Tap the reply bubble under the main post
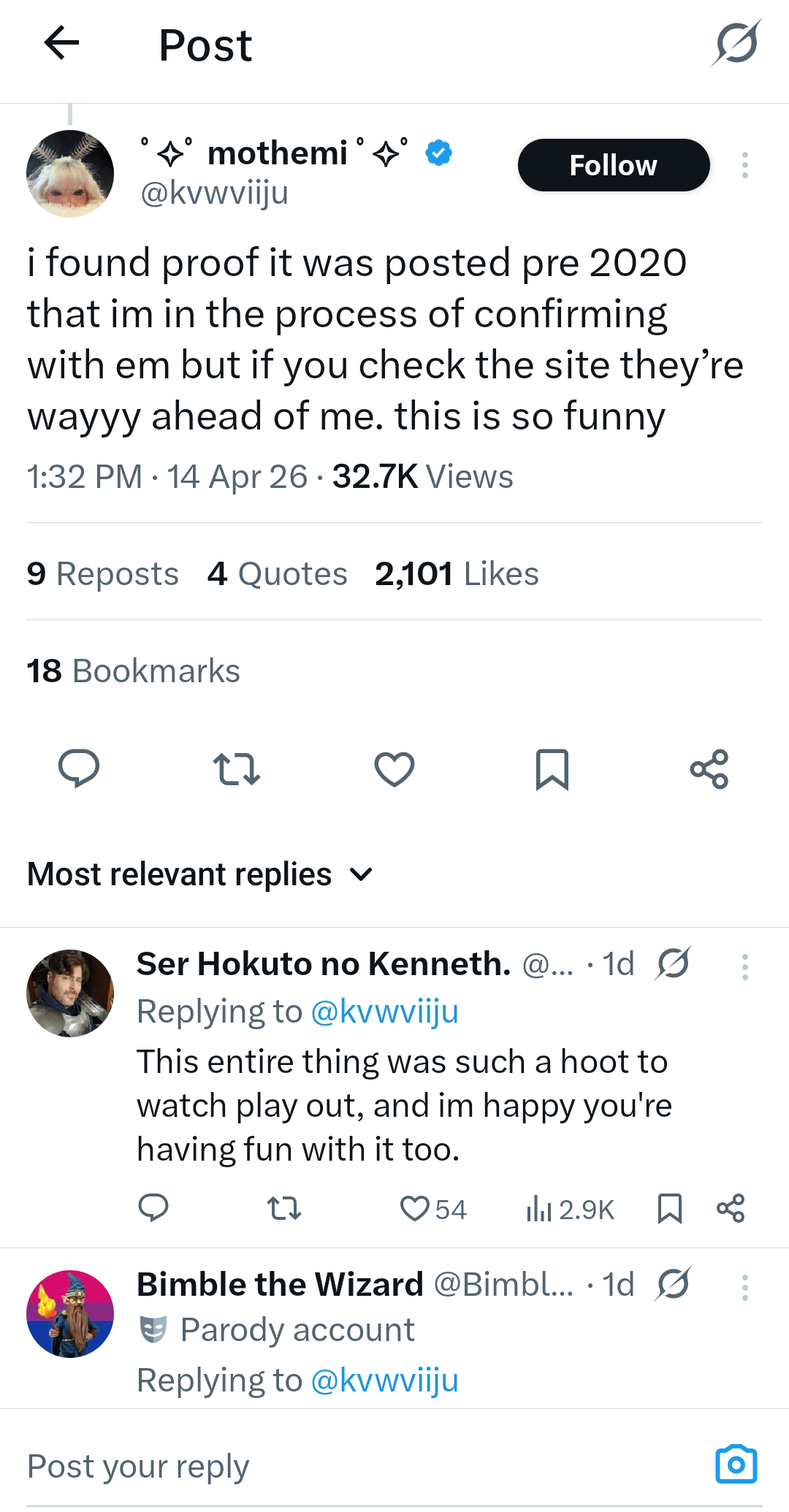The height and width of the screenshot is (1512, 789). (79, 769)
